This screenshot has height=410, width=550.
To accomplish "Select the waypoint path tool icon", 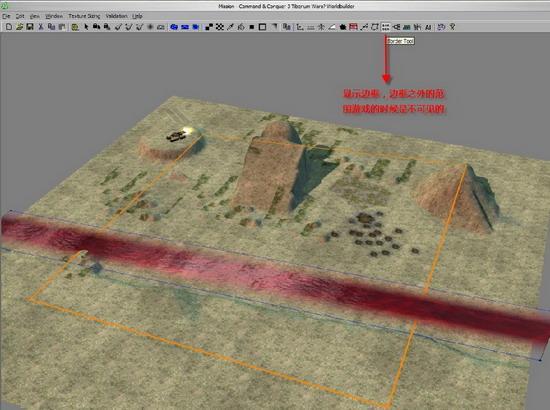I will tap(364, 27).
